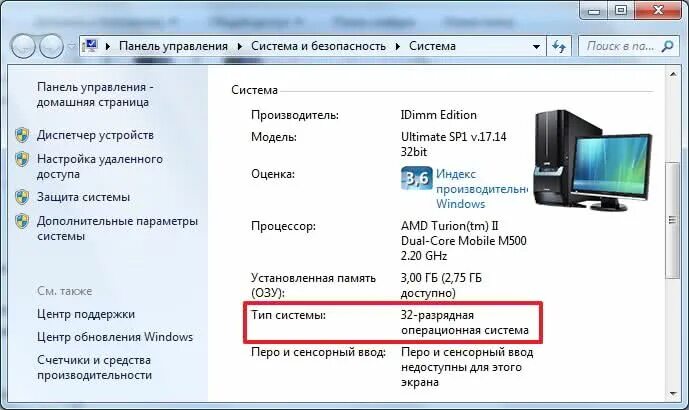Click the Производитель label
The width and height of the screenshot is (689, 410).
point(295,115)
